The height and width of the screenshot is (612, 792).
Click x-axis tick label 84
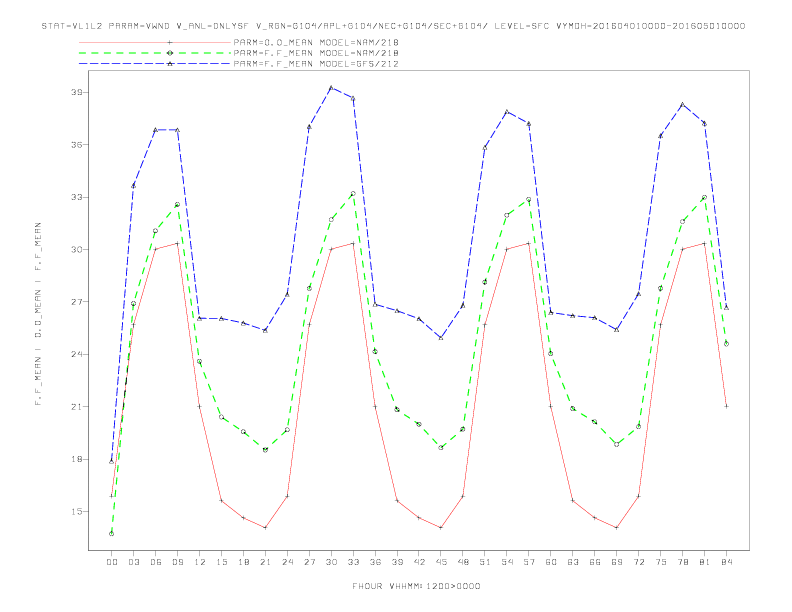[726, 562]
